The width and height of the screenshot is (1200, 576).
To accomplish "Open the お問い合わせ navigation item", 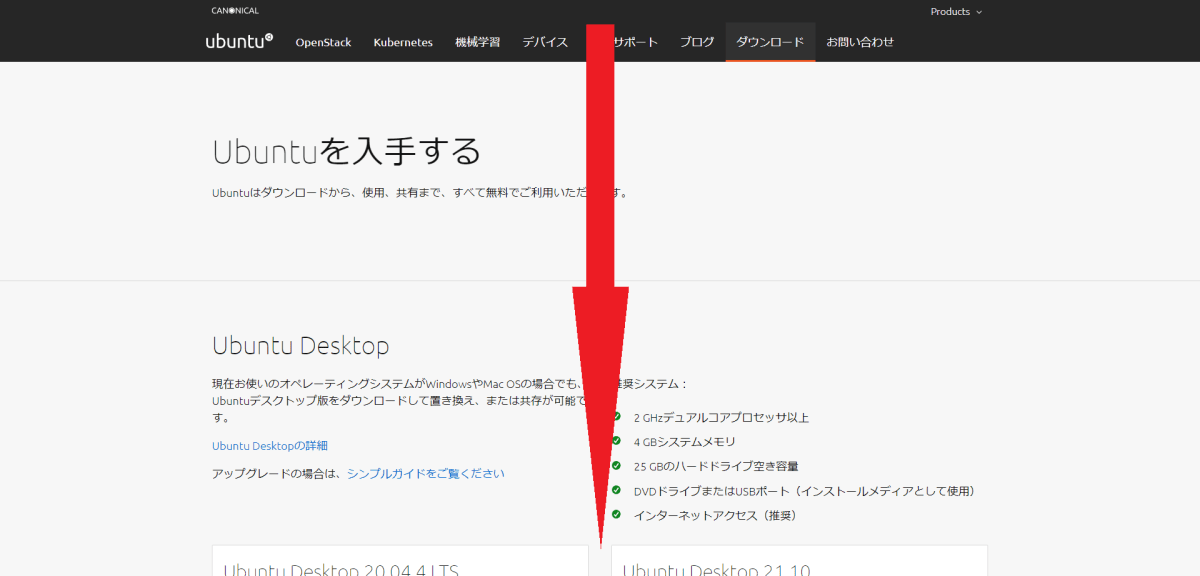I will (x=860, y=42).
